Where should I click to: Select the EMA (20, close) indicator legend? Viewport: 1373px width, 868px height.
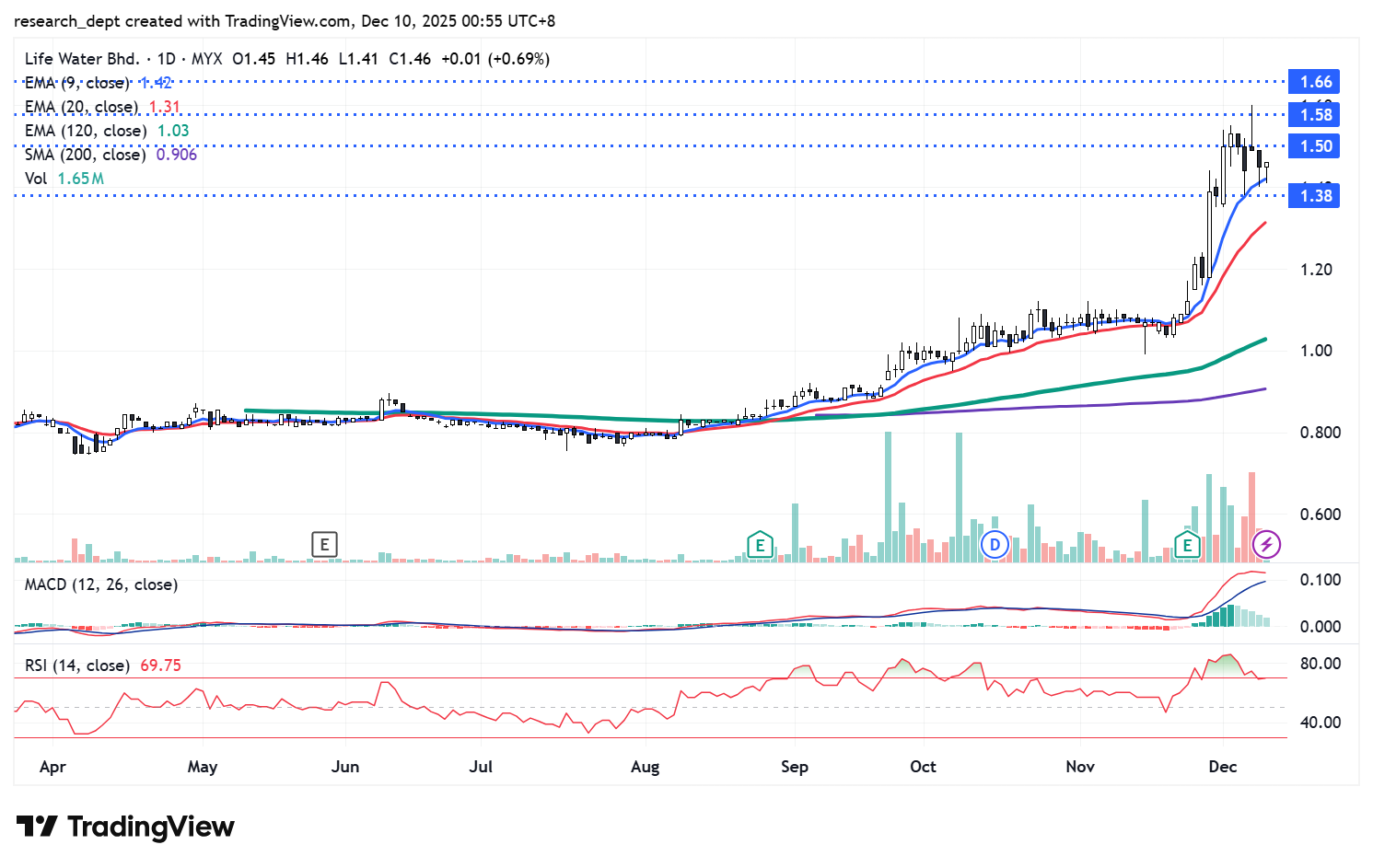(81, 107)
